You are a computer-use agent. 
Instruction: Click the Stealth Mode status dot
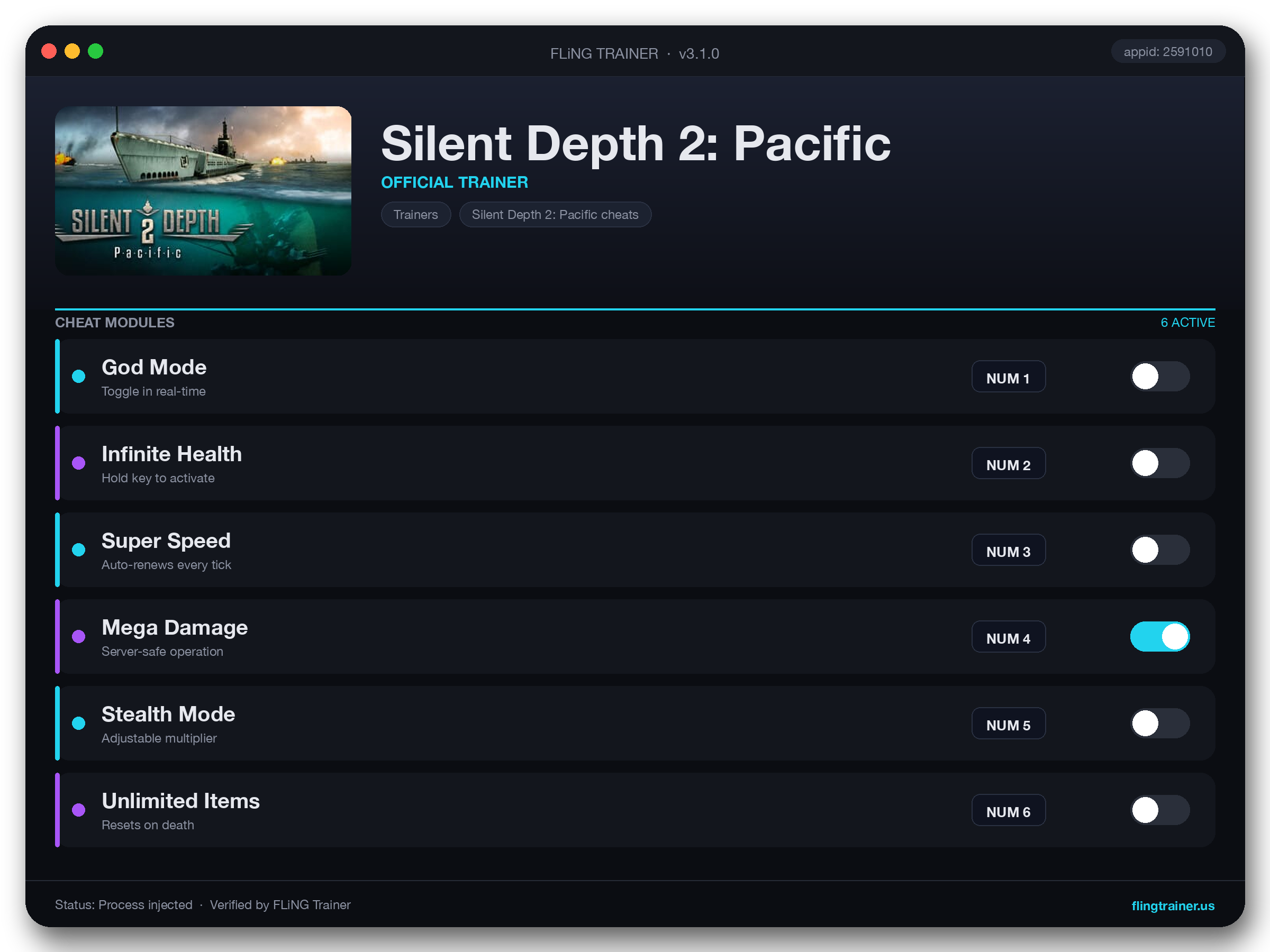79,723
